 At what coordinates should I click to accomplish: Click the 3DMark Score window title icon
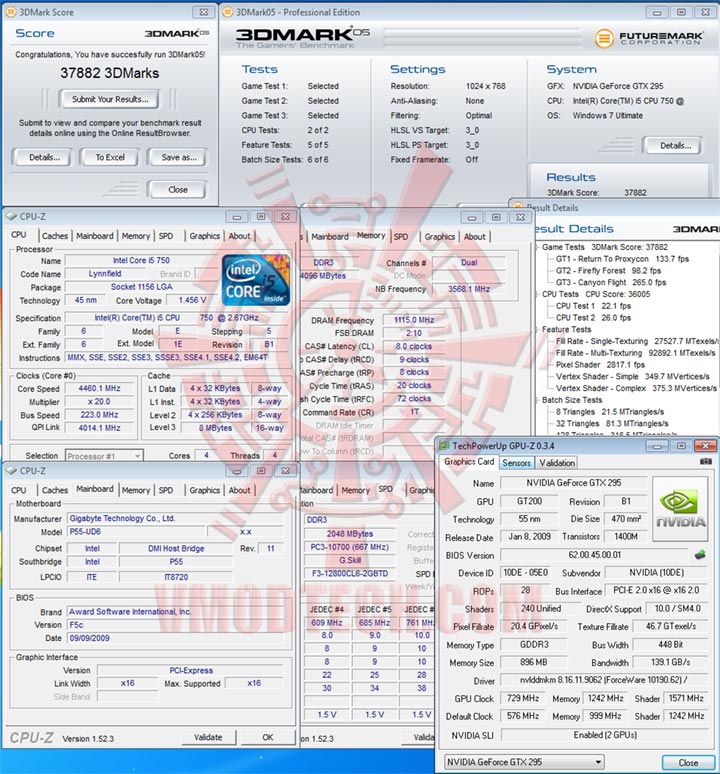click(10, 12)
